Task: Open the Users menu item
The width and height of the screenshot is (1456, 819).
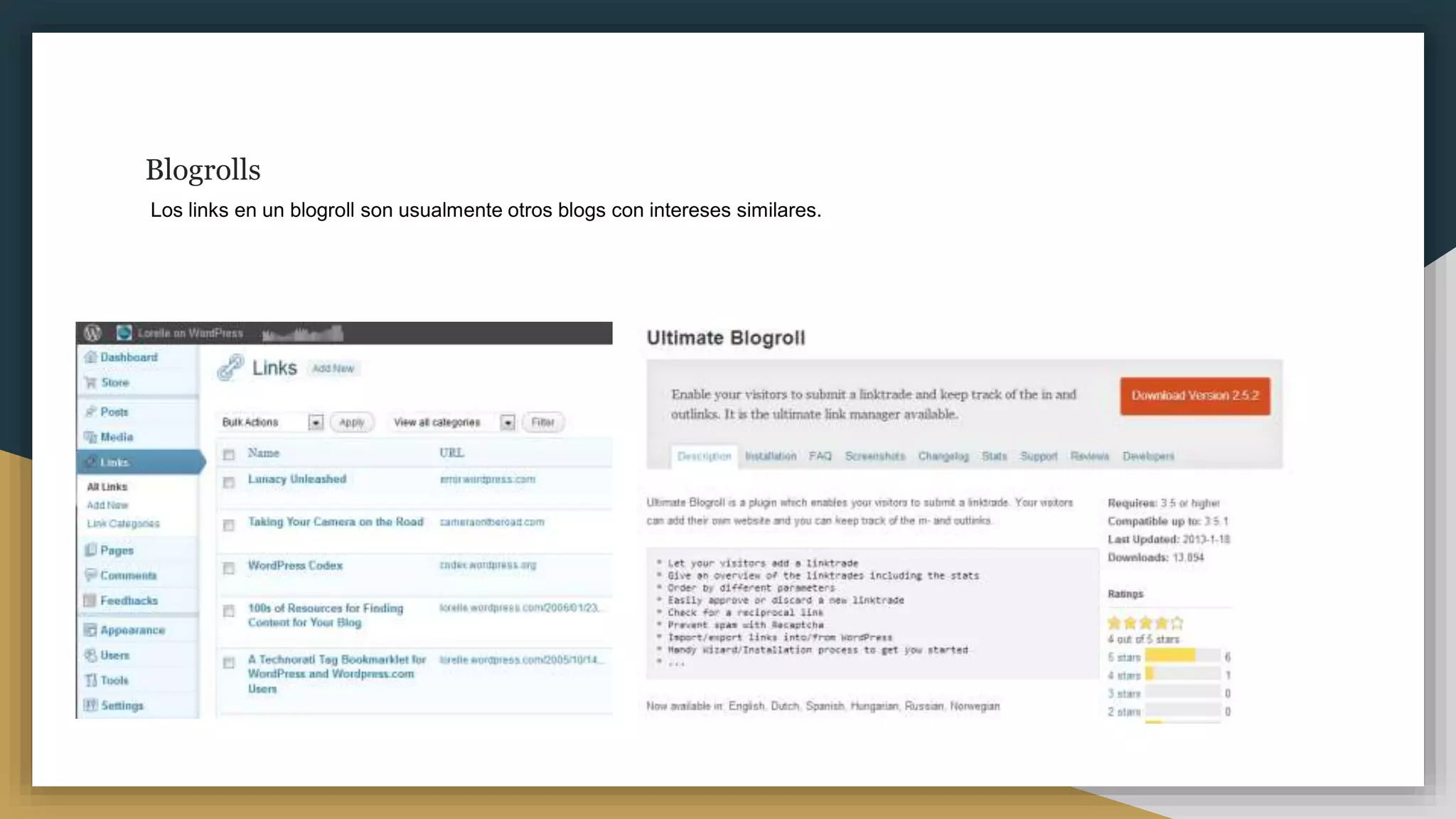Action: pos(115,655)
